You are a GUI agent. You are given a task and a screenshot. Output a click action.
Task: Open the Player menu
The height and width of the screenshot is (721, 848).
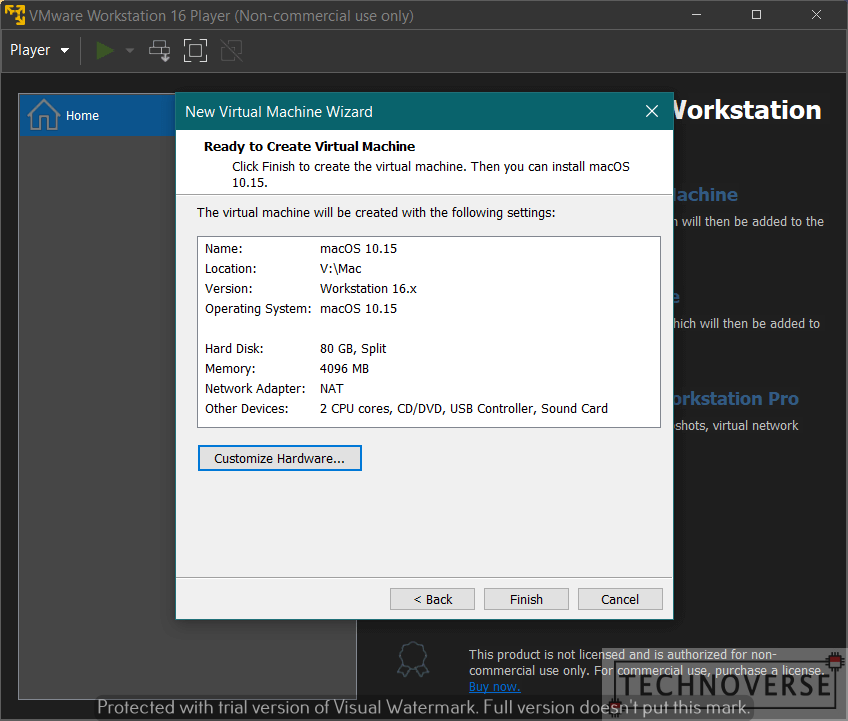[39, 50]
